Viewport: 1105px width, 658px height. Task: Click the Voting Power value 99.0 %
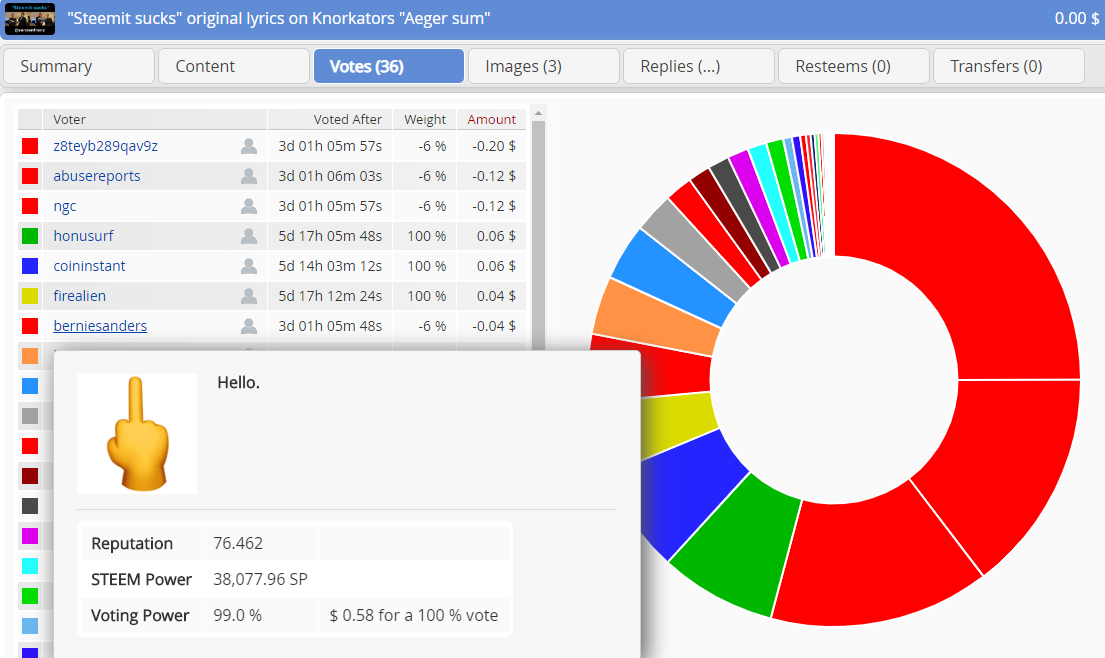[x=237, y=615]
